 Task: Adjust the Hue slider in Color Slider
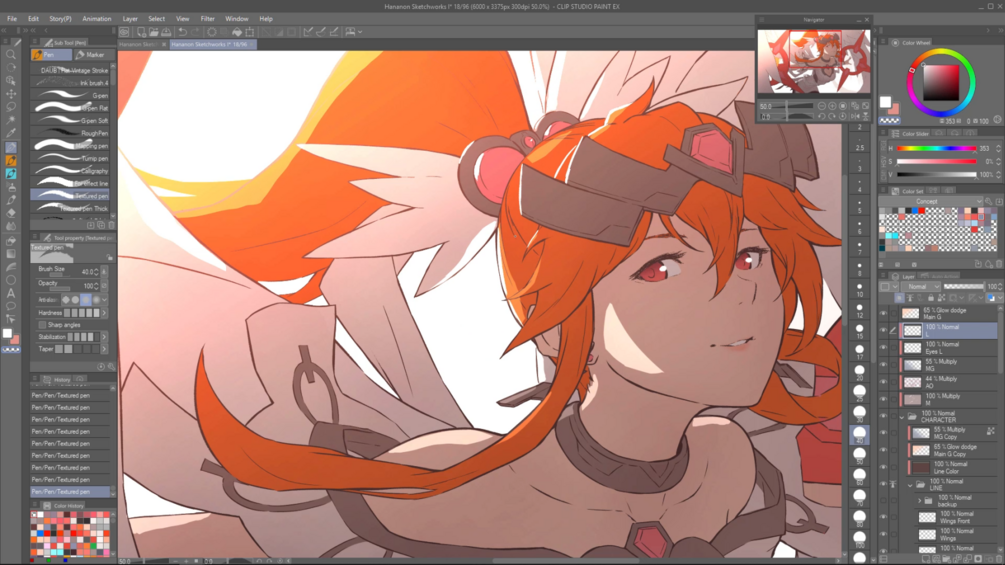tap(936, 149)
